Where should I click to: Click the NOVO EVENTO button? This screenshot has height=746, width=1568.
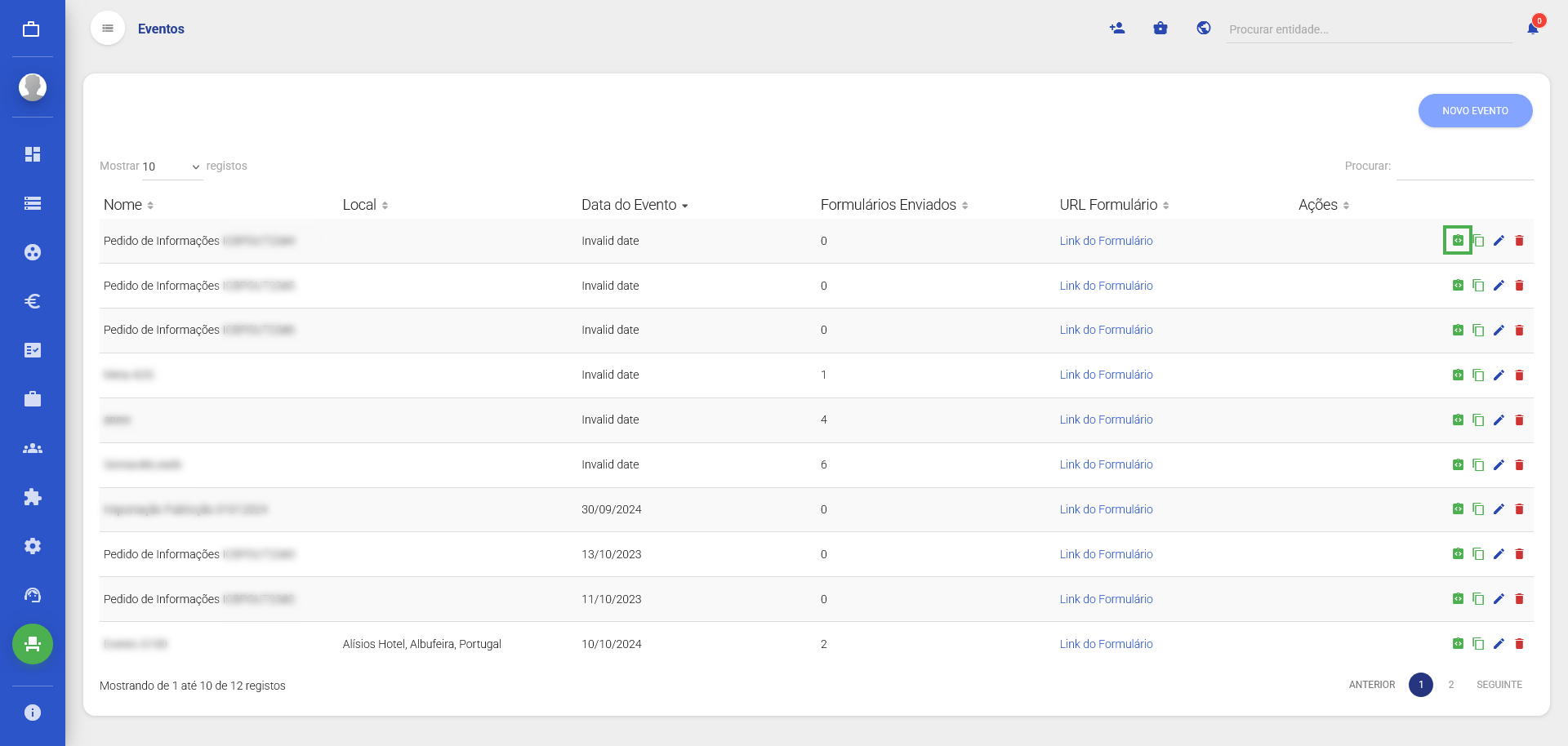(1475, 111)
